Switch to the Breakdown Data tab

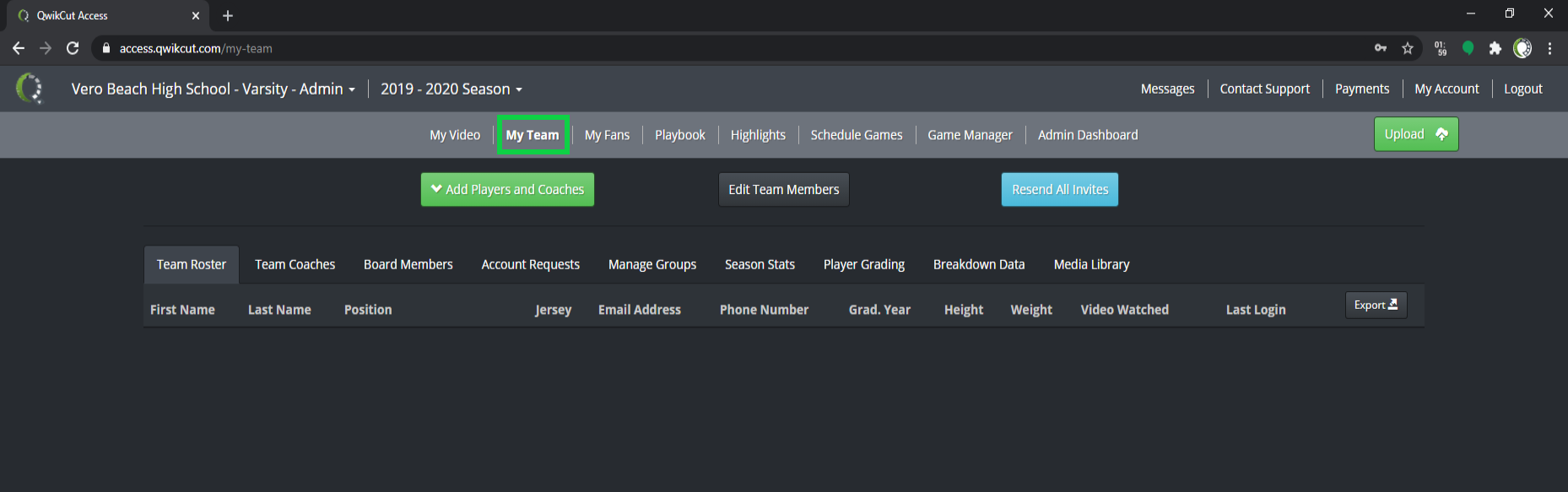click(x=979, y=264)
